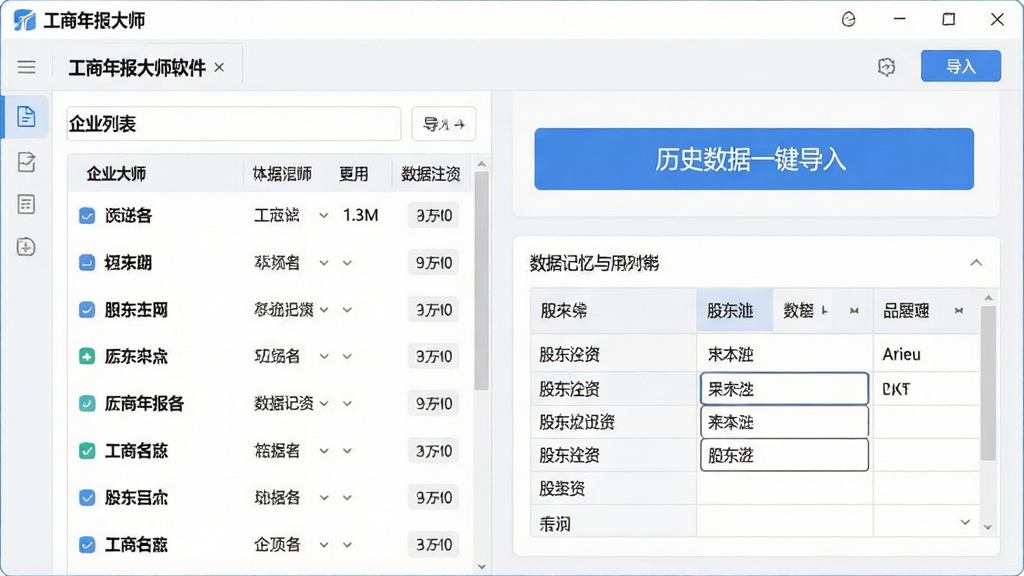The image size is (1024, 576).
Task: Open second dropdown in 股东昌亦 row
Action: [x=347, y=498]
